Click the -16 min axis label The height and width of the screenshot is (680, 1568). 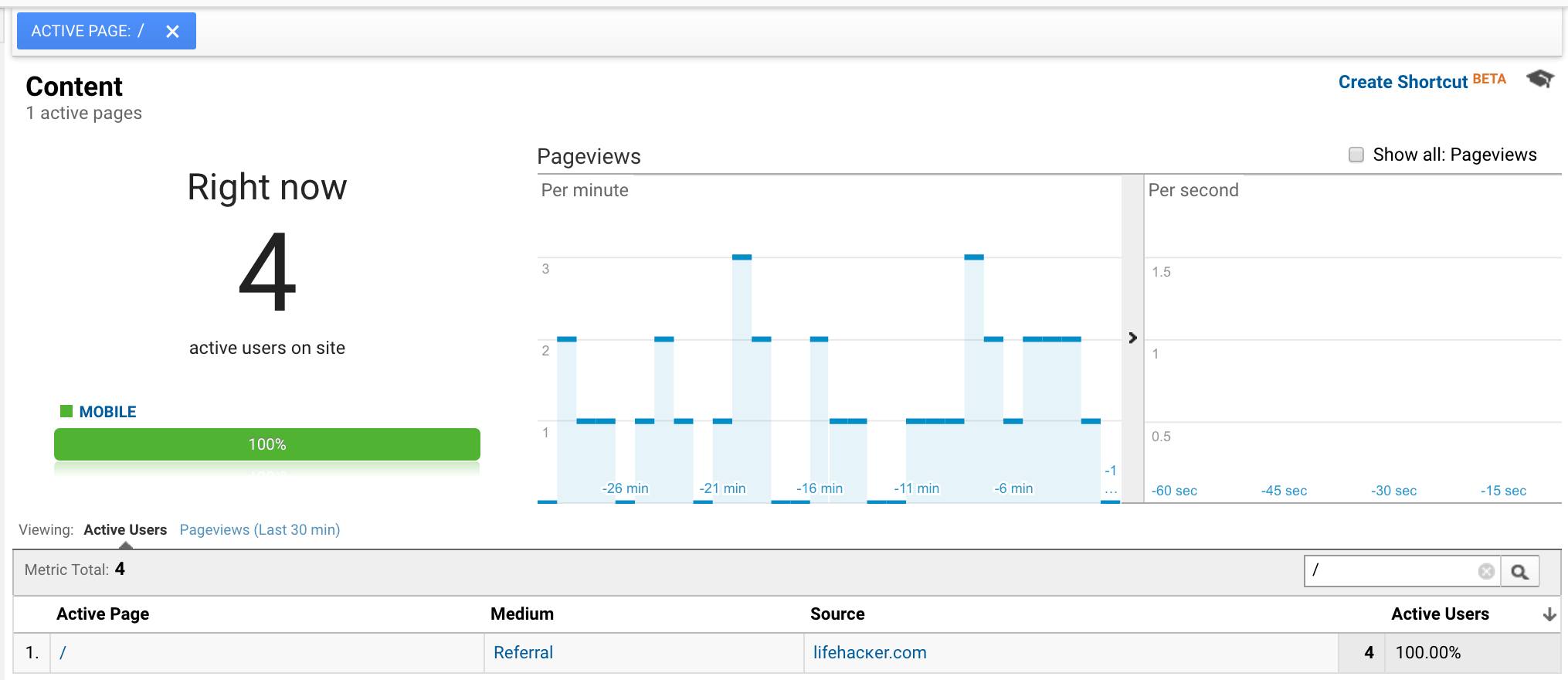tap(820, 488)
